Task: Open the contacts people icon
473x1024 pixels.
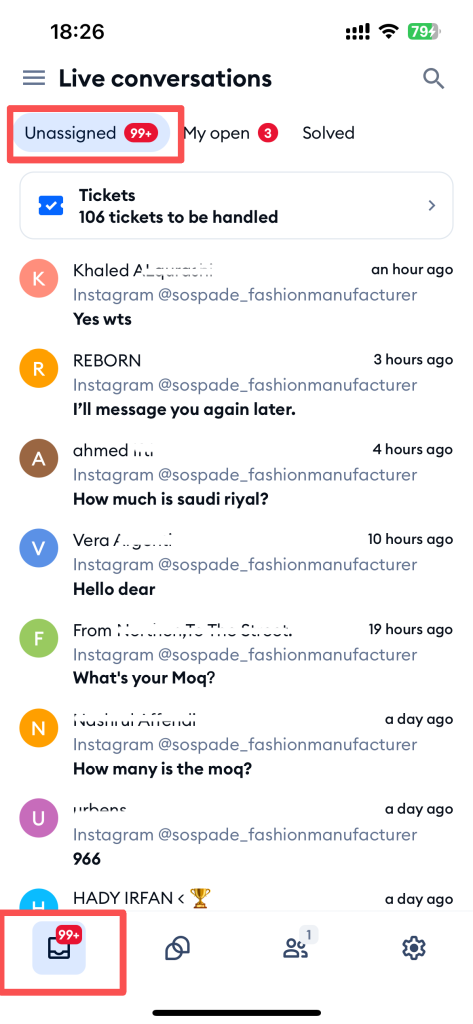Action: (298, 946)
